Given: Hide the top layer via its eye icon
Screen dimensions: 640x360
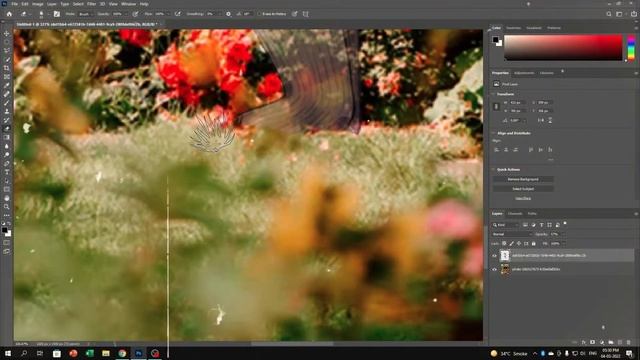Looking at the screenshot, I should coord(494,256).
